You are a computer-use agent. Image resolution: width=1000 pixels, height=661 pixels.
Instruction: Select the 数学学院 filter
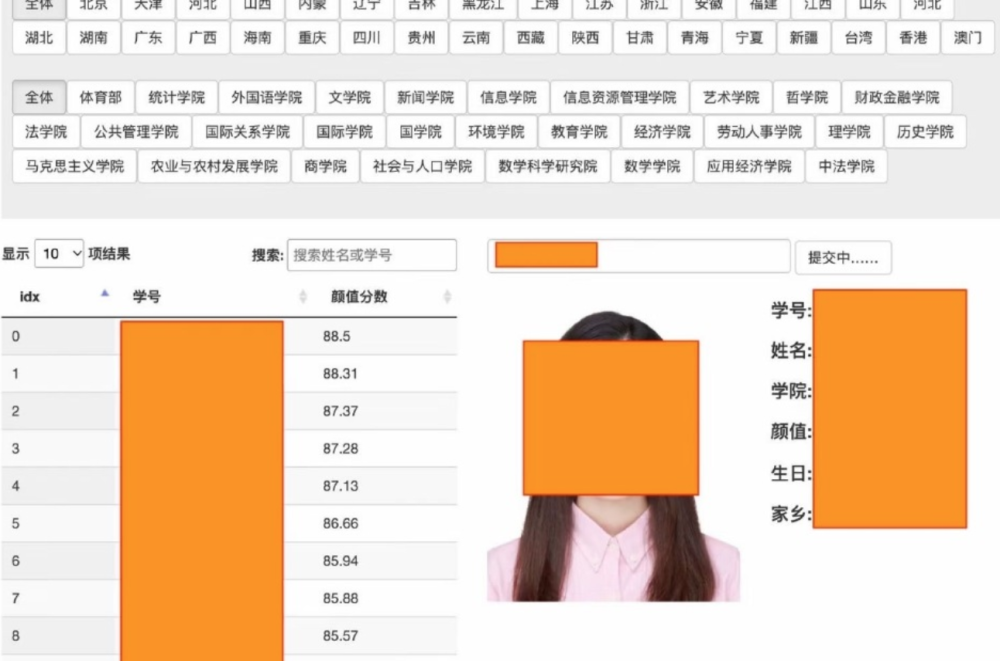(651, 166)
